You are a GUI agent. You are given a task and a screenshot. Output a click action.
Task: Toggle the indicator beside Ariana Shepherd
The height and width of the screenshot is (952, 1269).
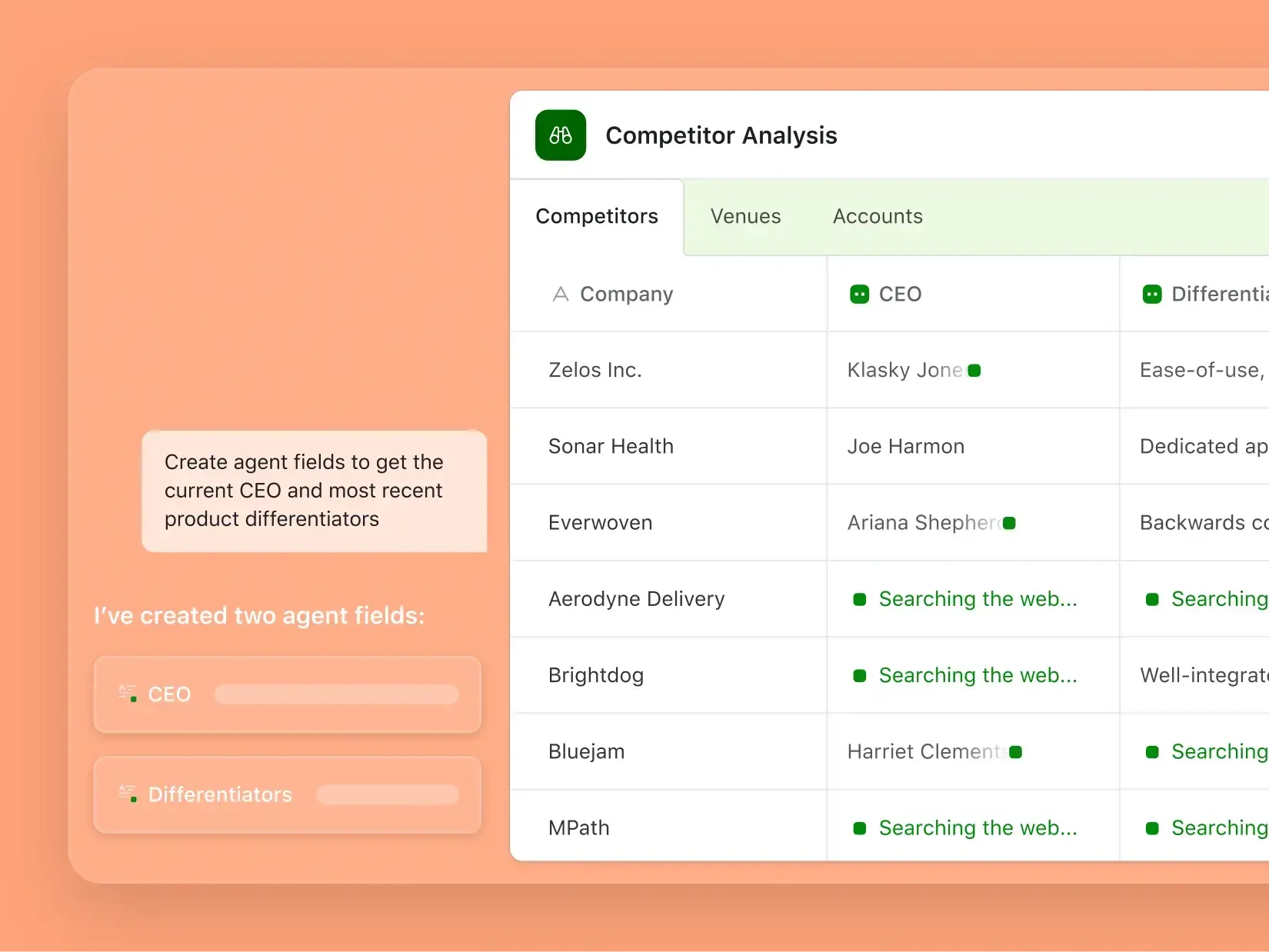click(x=1009, y=523)
